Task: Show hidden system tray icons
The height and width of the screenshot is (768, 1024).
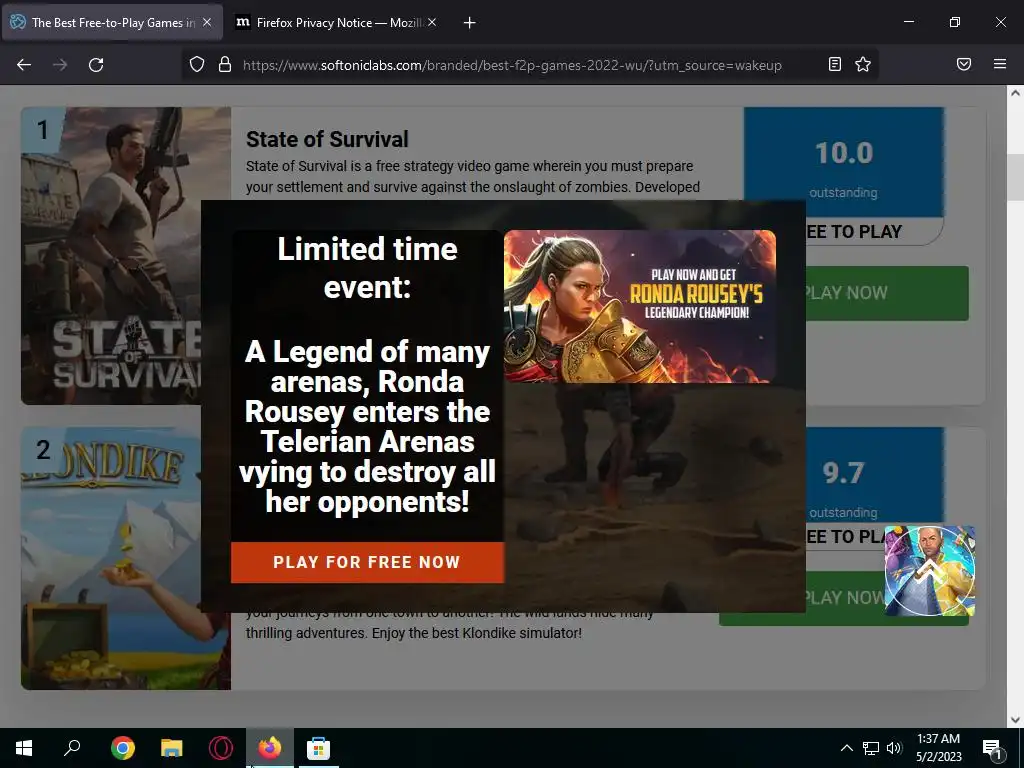Action: (x=846, y=748)
